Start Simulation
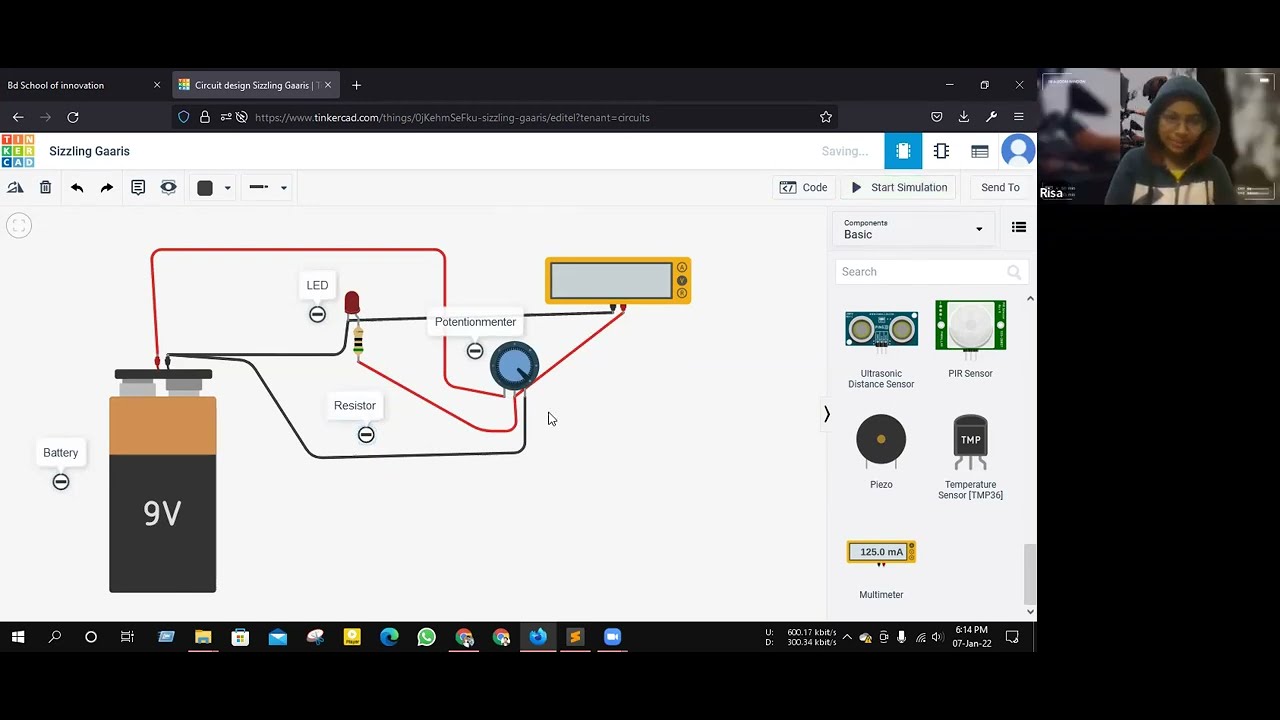This screenshot has width=1280, height=720. pyautogui.click(x=899, y=187)
